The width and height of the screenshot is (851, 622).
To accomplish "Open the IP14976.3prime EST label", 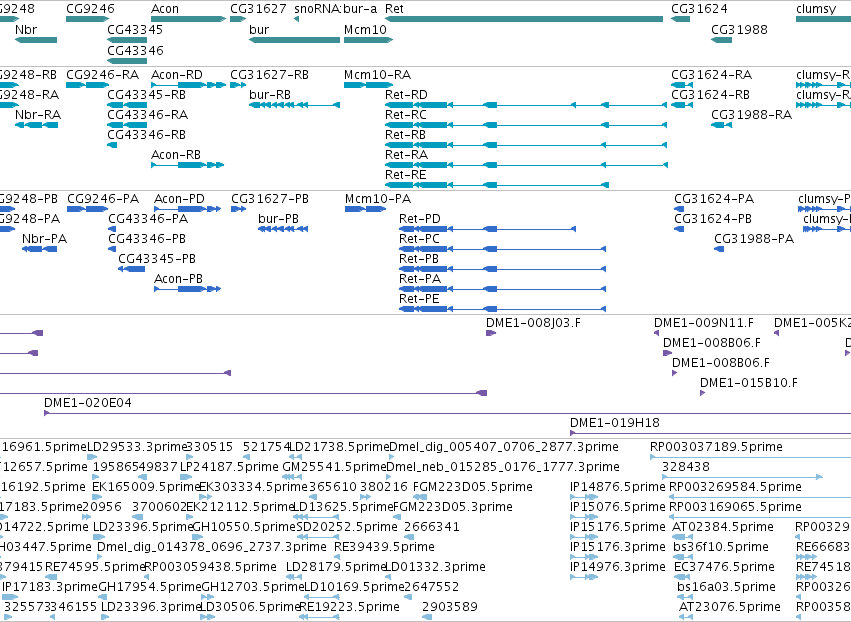I will (x=618, y=567).
